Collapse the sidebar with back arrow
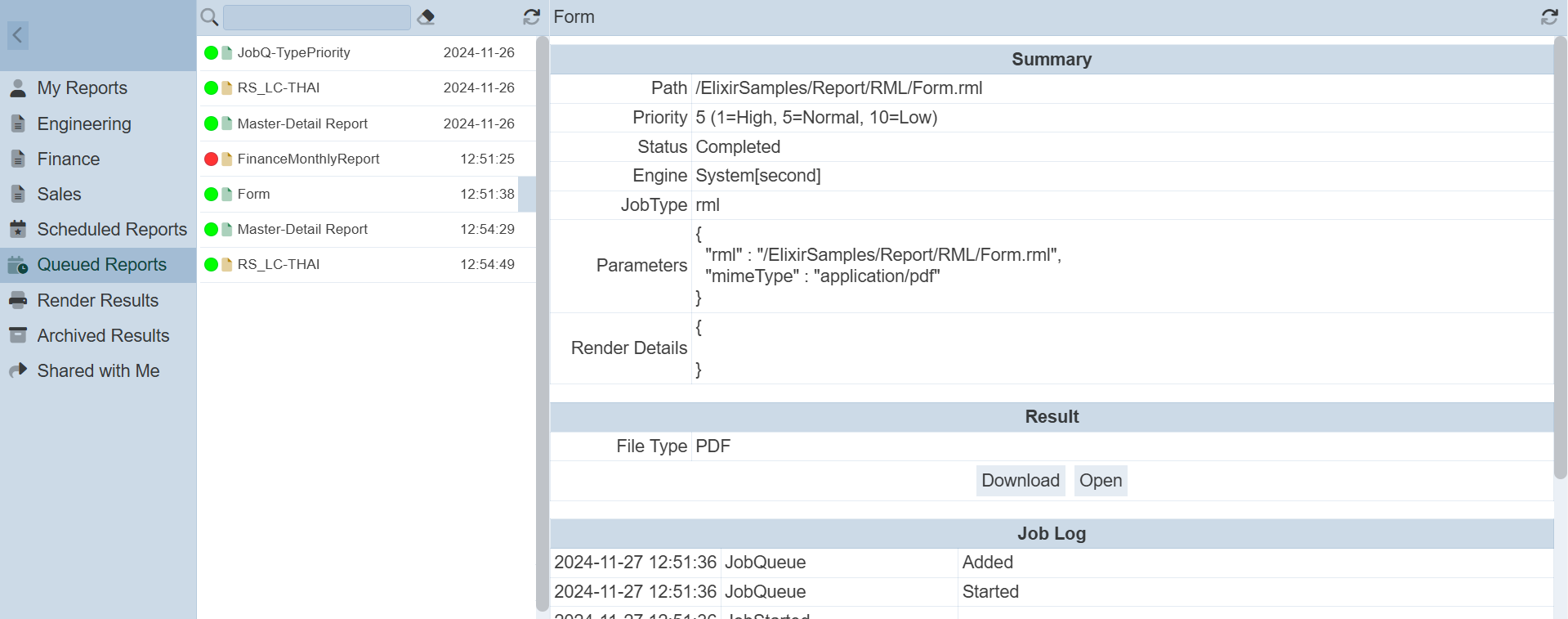 coord(18,35)
